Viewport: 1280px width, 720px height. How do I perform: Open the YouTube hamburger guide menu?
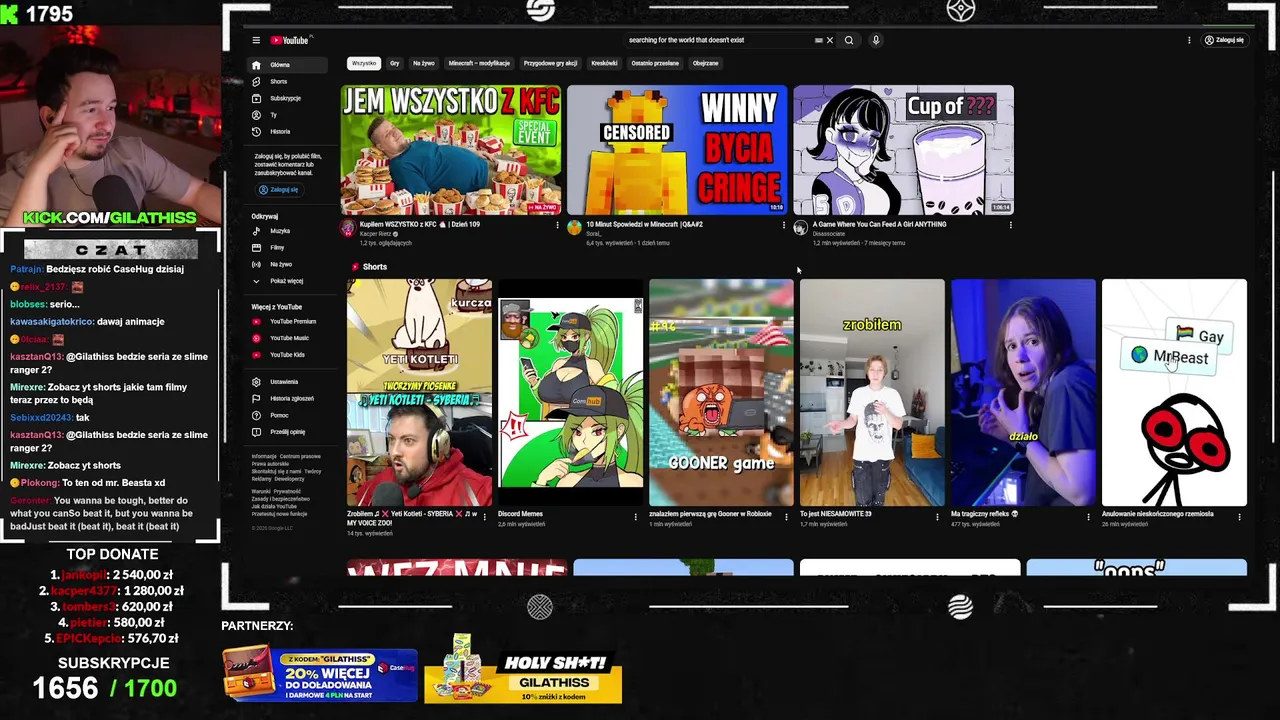(x=256, y=40)
